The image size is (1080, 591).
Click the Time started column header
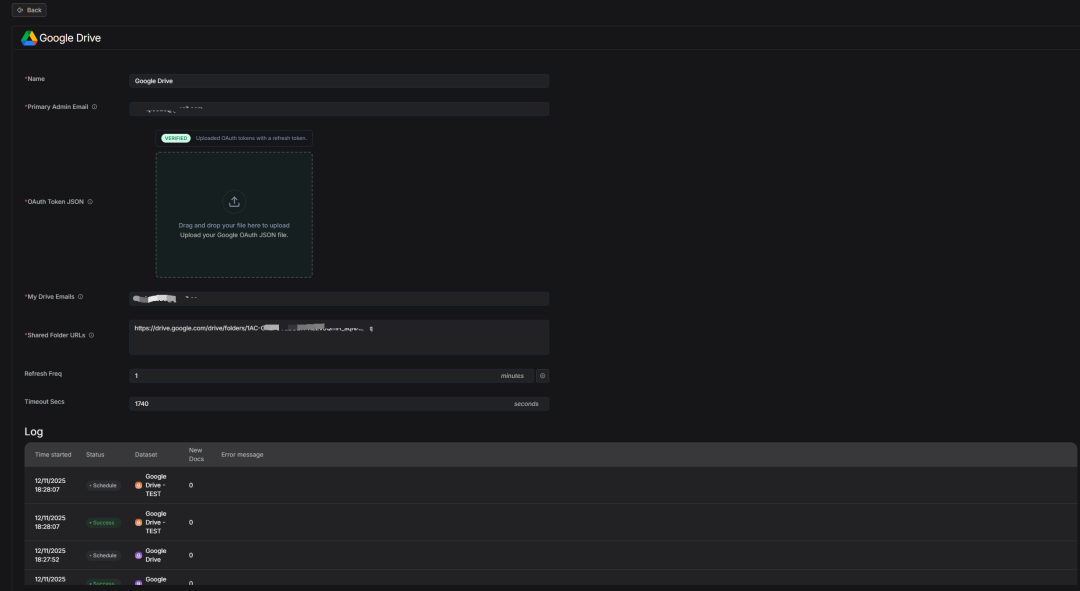(x=53, y=455)
